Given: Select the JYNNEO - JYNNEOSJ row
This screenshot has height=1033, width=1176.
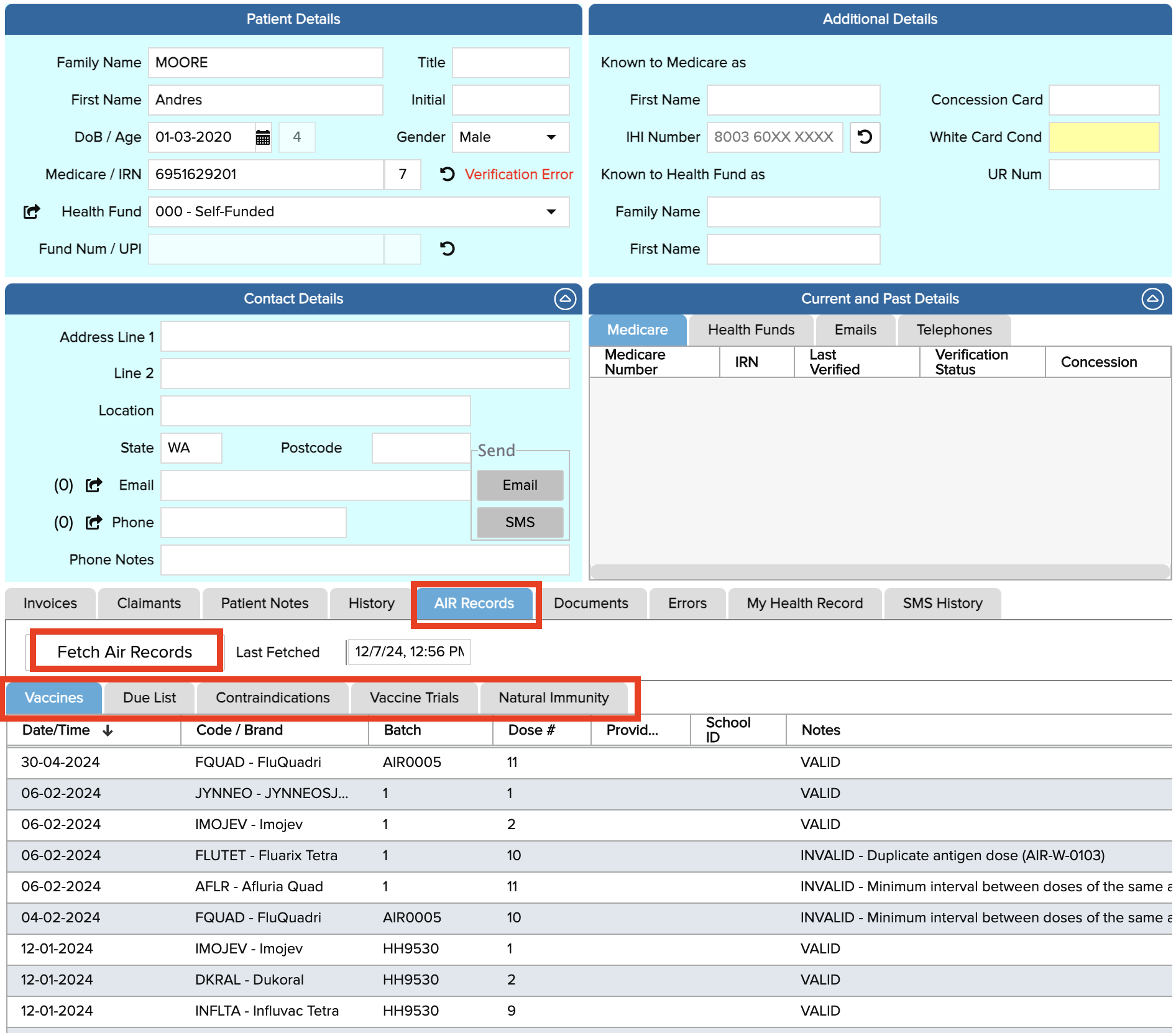Looking at the screenshot, I should [589, 794].
